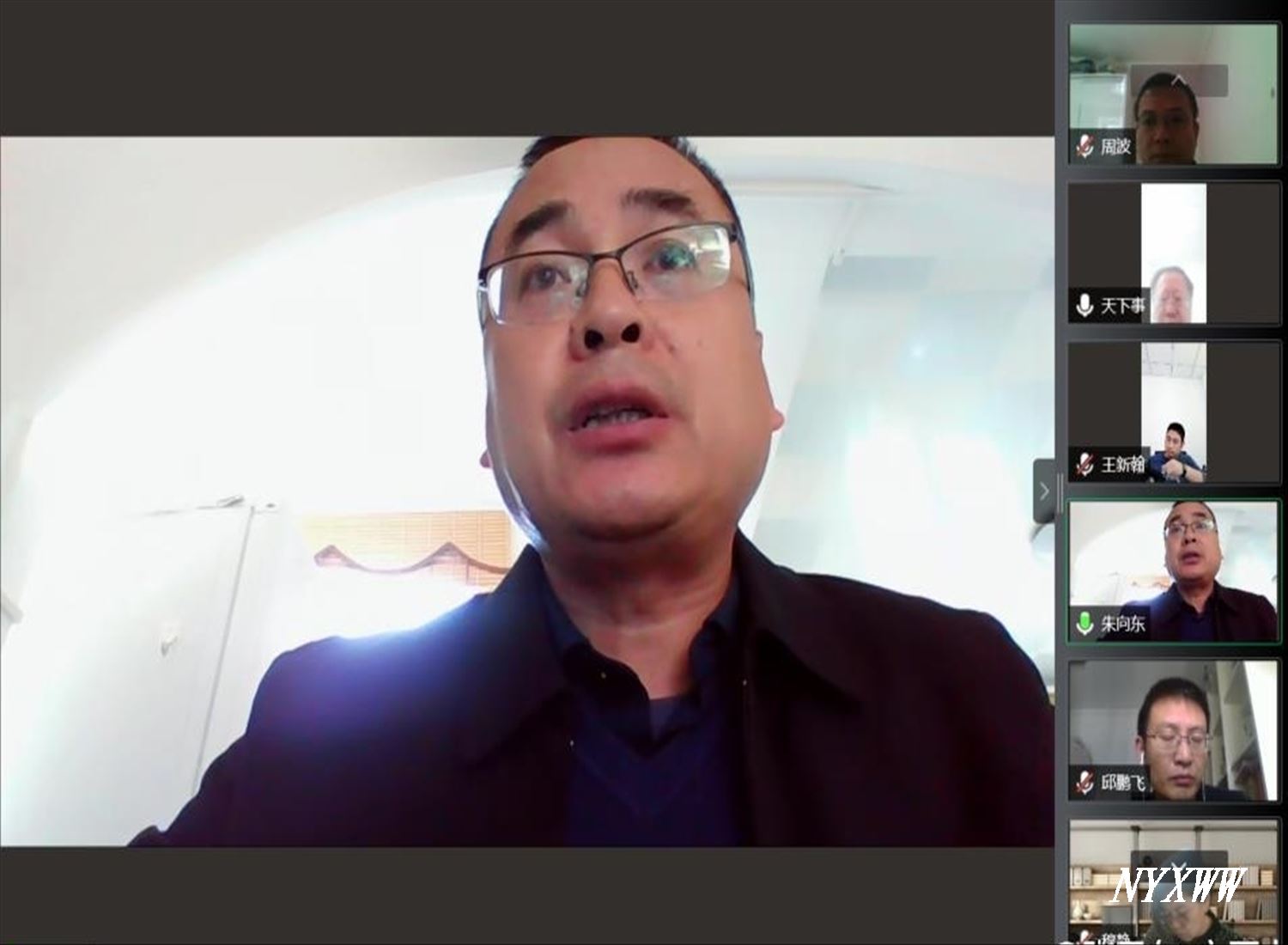Open 周波's video thumbnail
Image resolution: width=1288 pixels, height=945 pixels.
[1173, 94]
